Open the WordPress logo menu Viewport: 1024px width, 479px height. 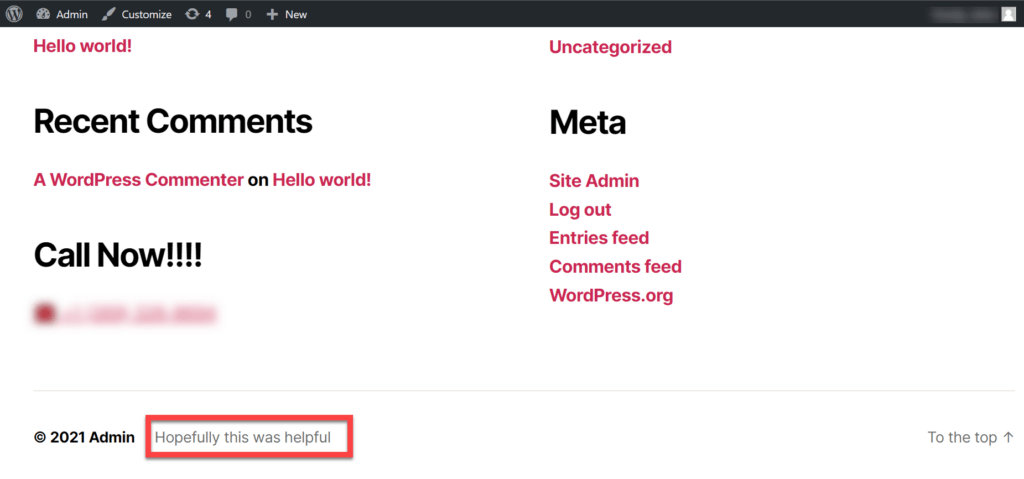14,14
